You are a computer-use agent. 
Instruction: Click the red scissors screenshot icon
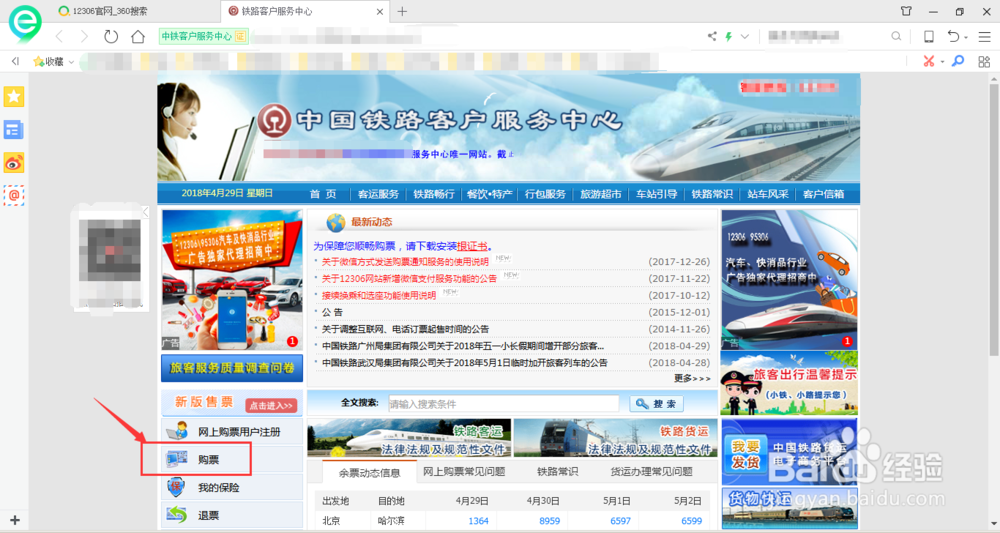[x=929, y=61]
